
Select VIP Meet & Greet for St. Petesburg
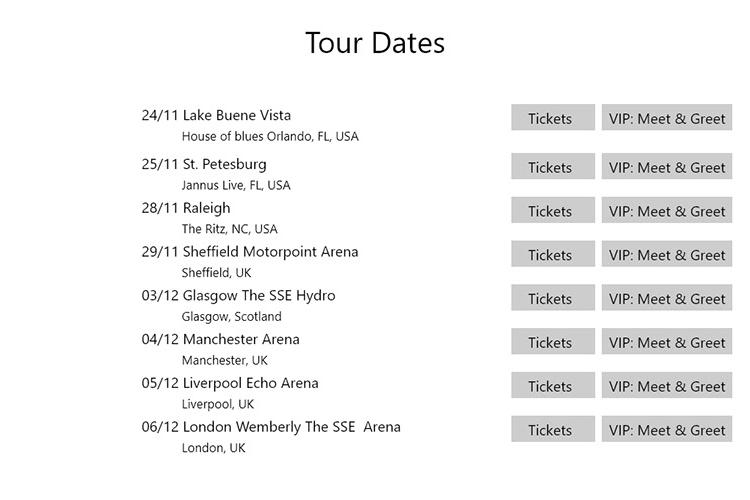[x=667, y=166]
